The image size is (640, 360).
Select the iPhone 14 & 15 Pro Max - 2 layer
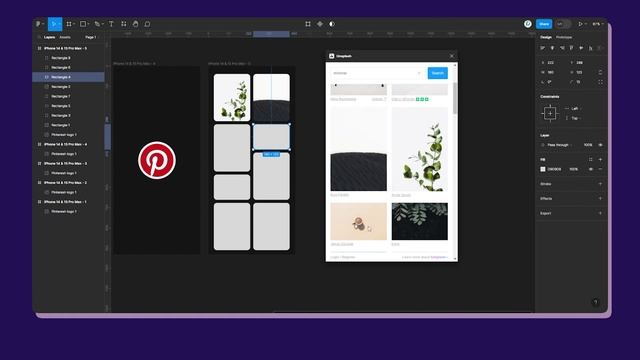tap(65, 182)
